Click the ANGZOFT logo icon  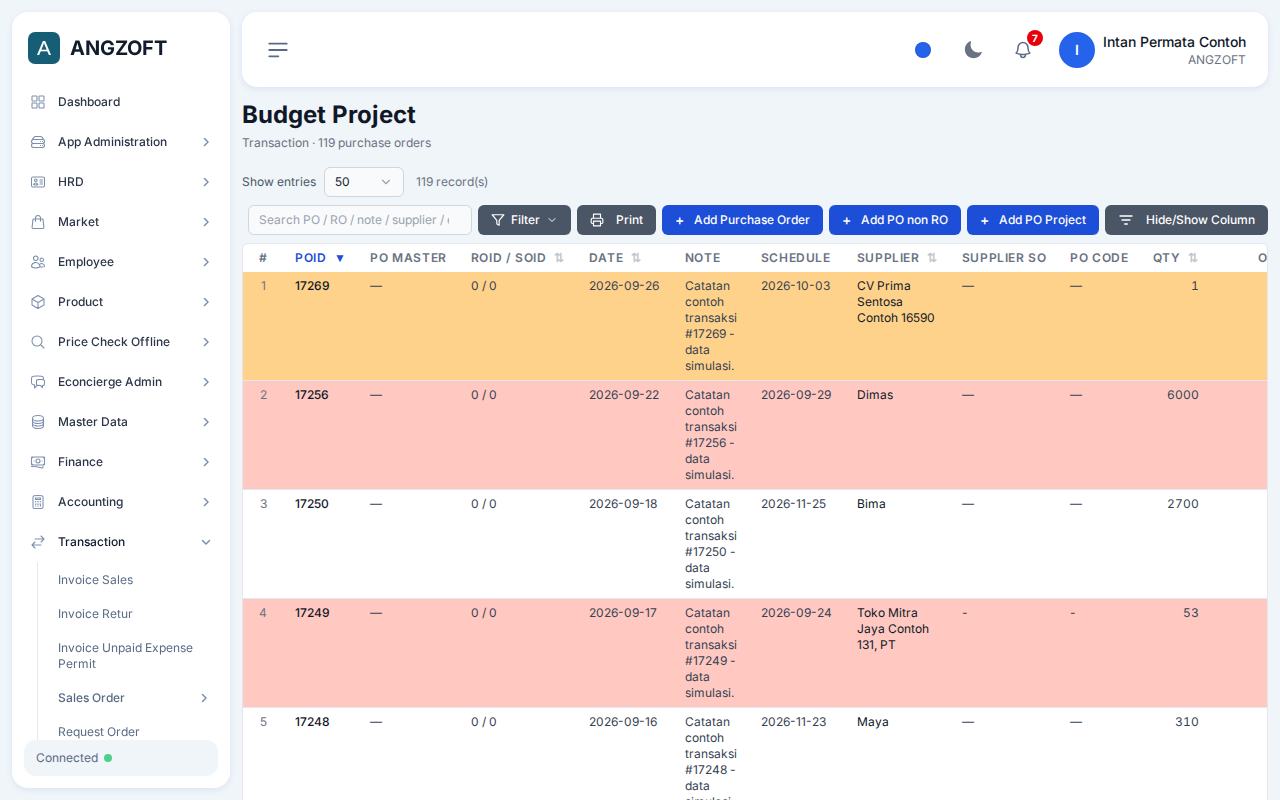[x=44, y=48]
